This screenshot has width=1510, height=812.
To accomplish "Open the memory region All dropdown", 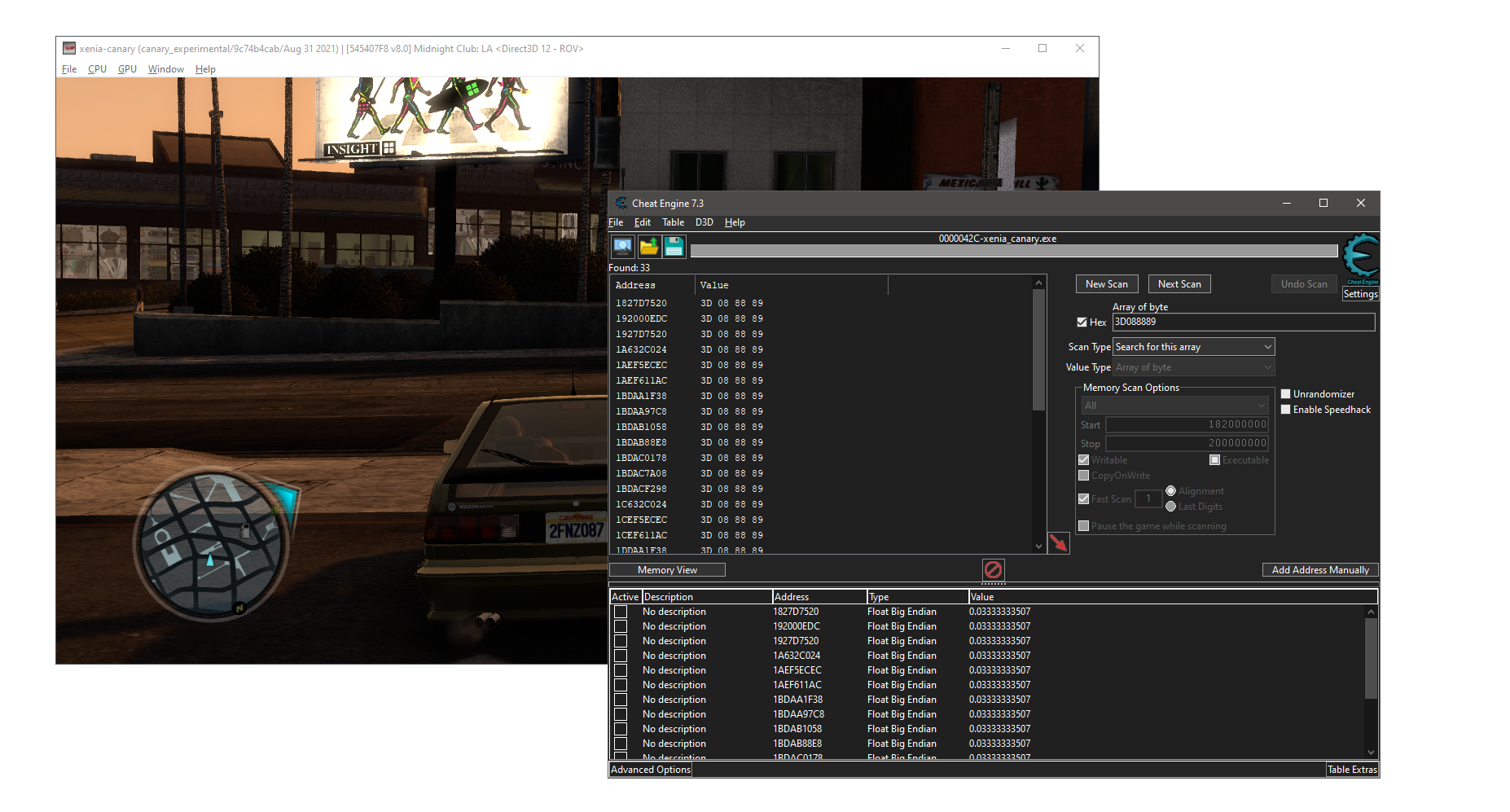I will coord(1174,406).
